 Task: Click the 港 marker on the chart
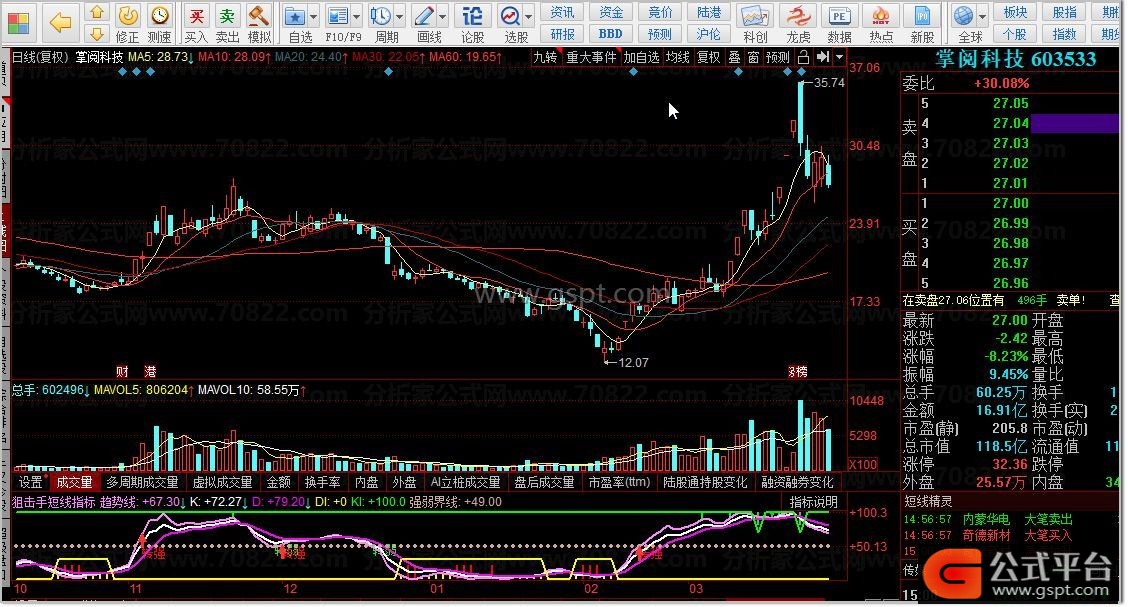tap(150, 371)
